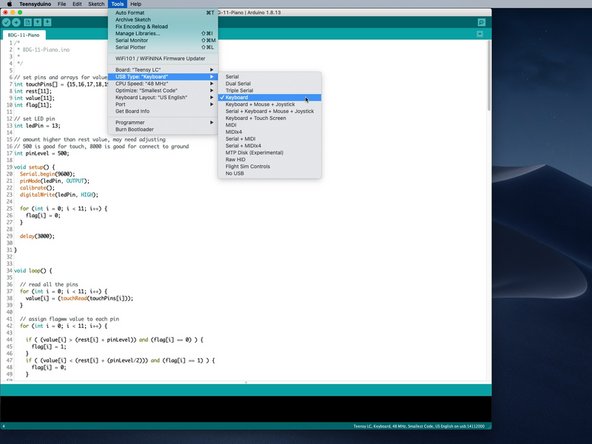The width and height of the screenshot is (592, 444).
Task: Switch to the BDG-11-Piano sketch tab
Action: (x=23, y=35)
